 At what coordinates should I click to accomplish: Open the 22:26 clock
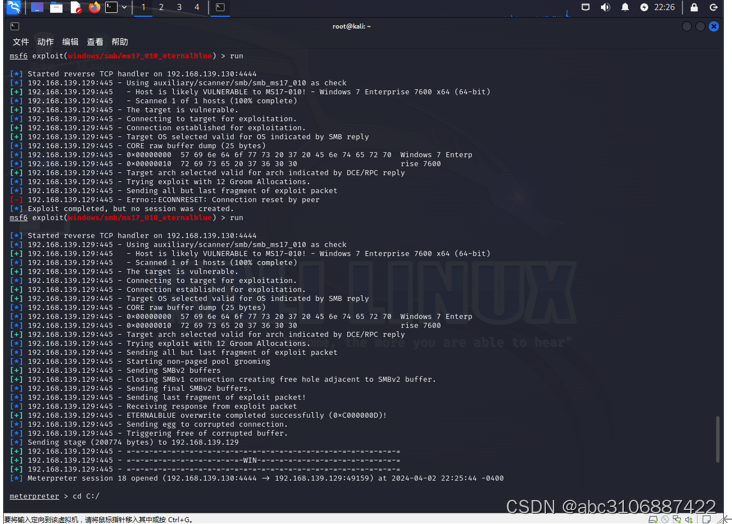point(664,7)
